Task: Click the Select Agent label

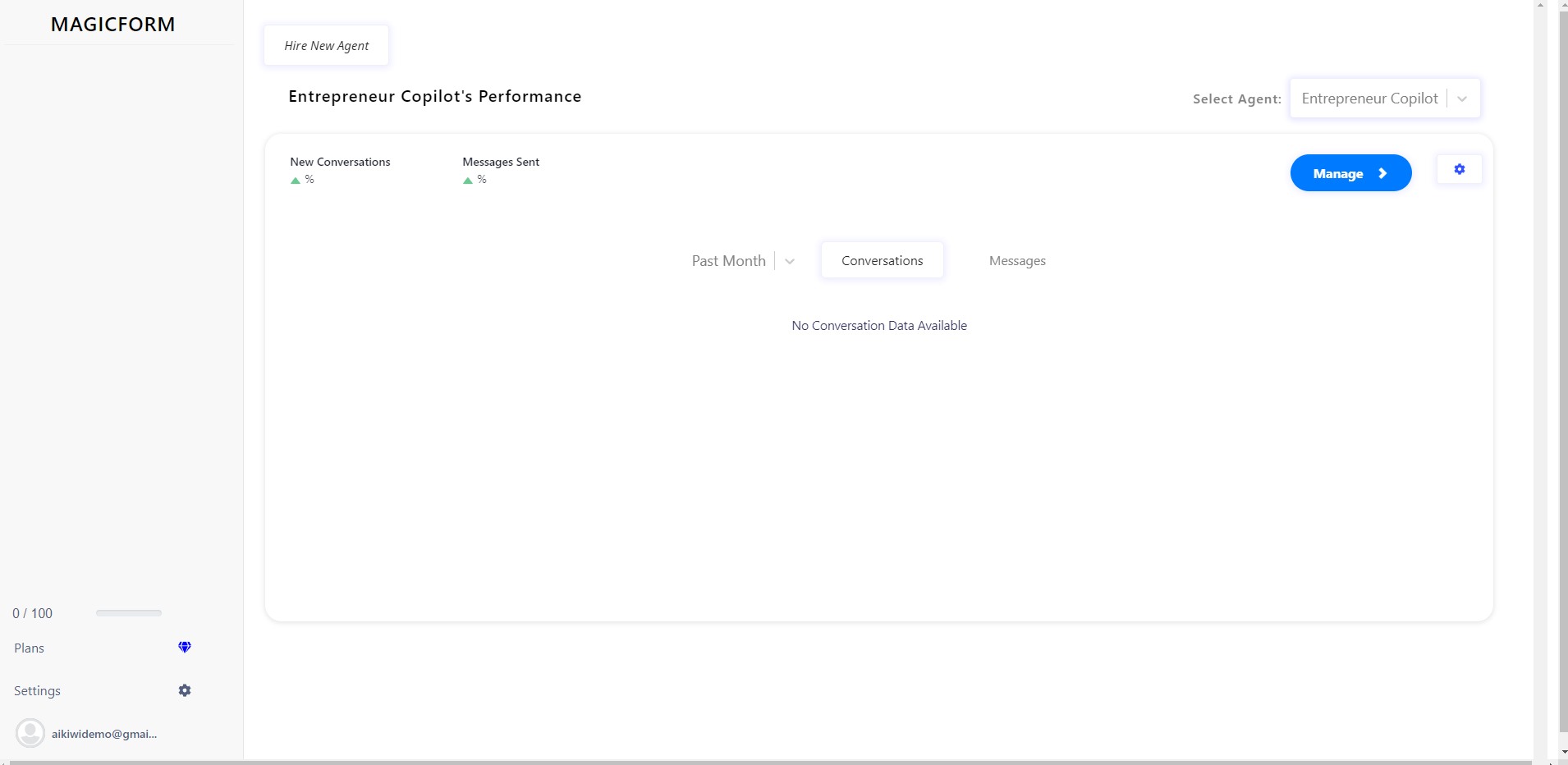Action: 1236,98
